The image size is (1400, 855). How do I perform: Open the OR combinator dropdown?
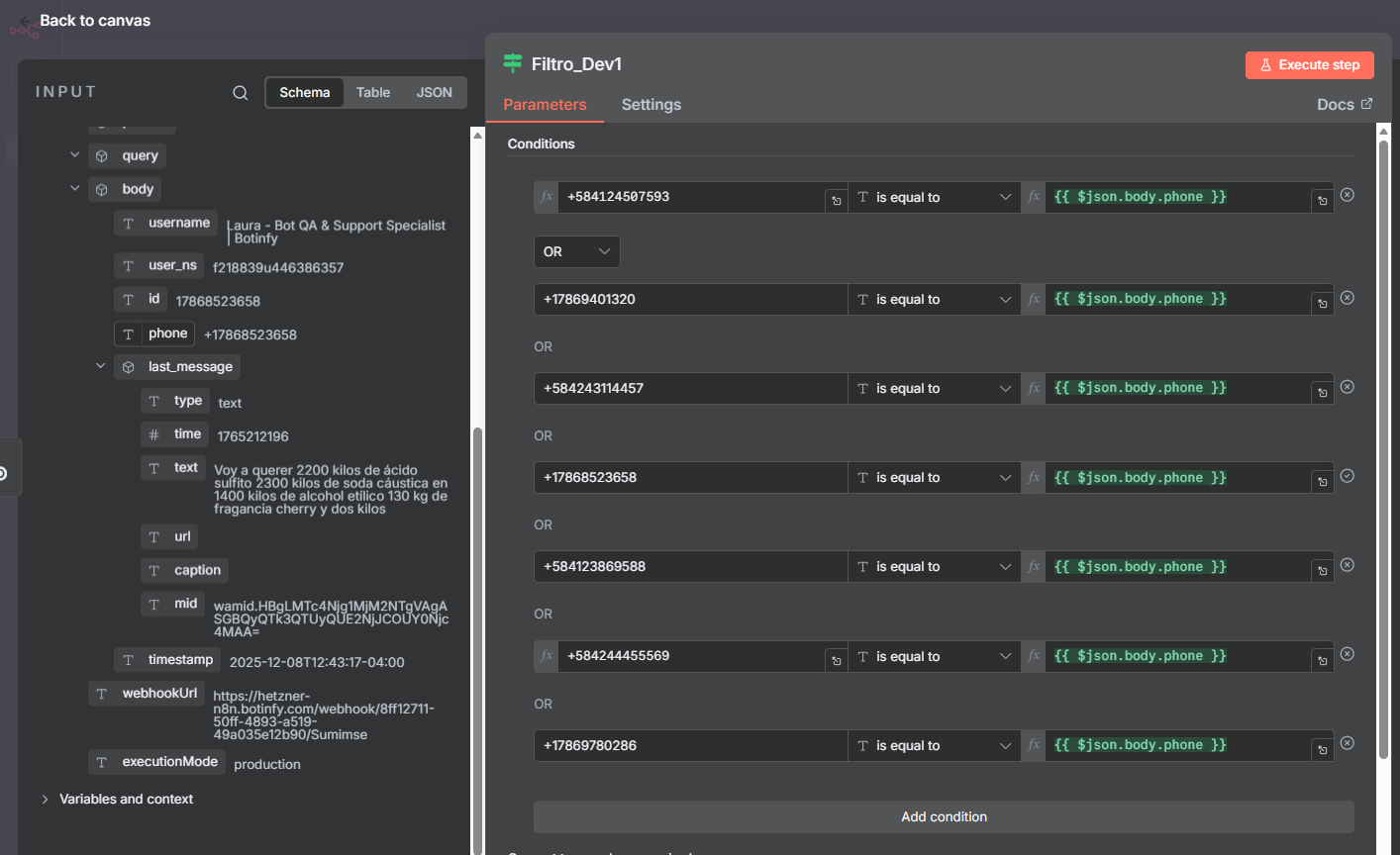click(x=577, y=251)
